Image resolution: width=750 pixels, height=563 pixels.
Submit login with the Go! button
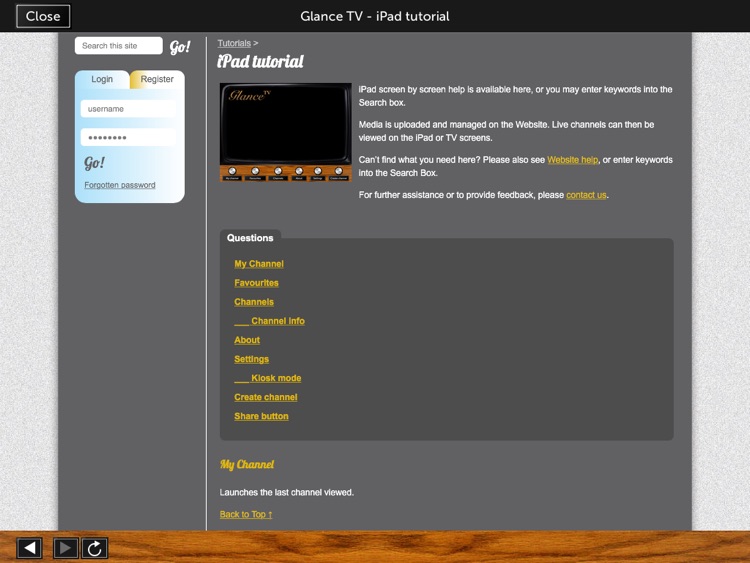click(x=94, y=163)
